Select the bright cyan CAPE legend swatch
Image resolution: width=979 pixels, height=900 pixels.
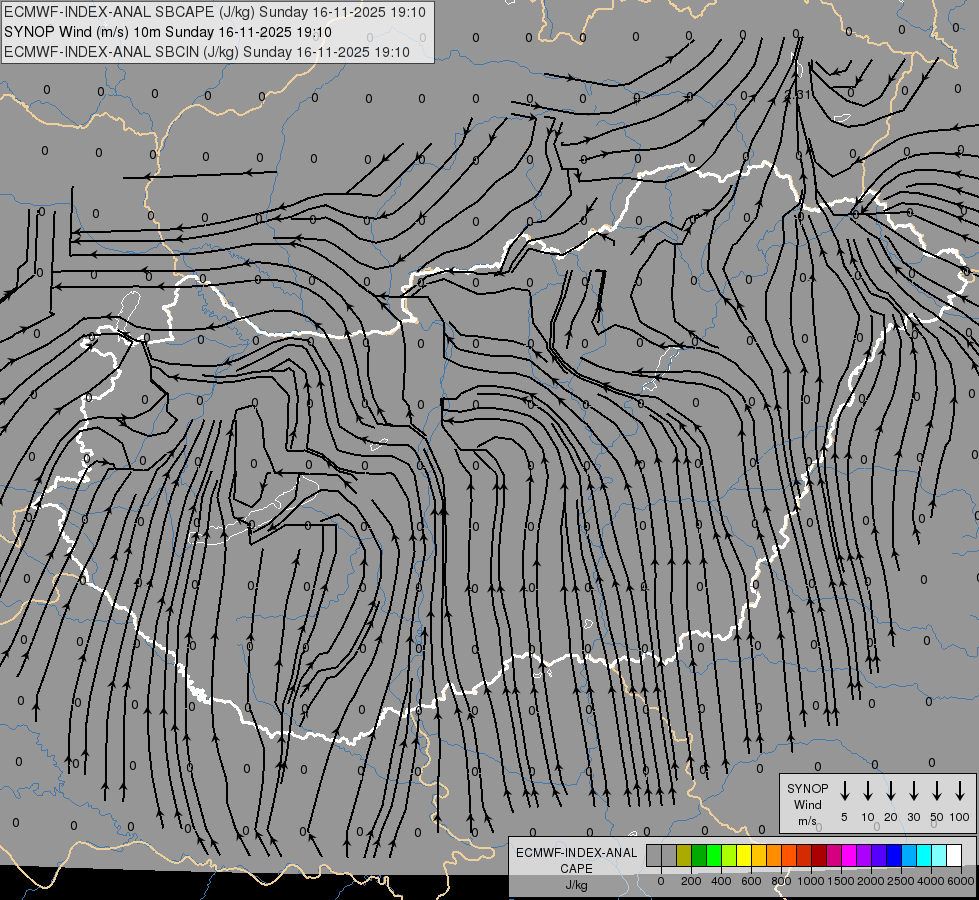point(925,855)
